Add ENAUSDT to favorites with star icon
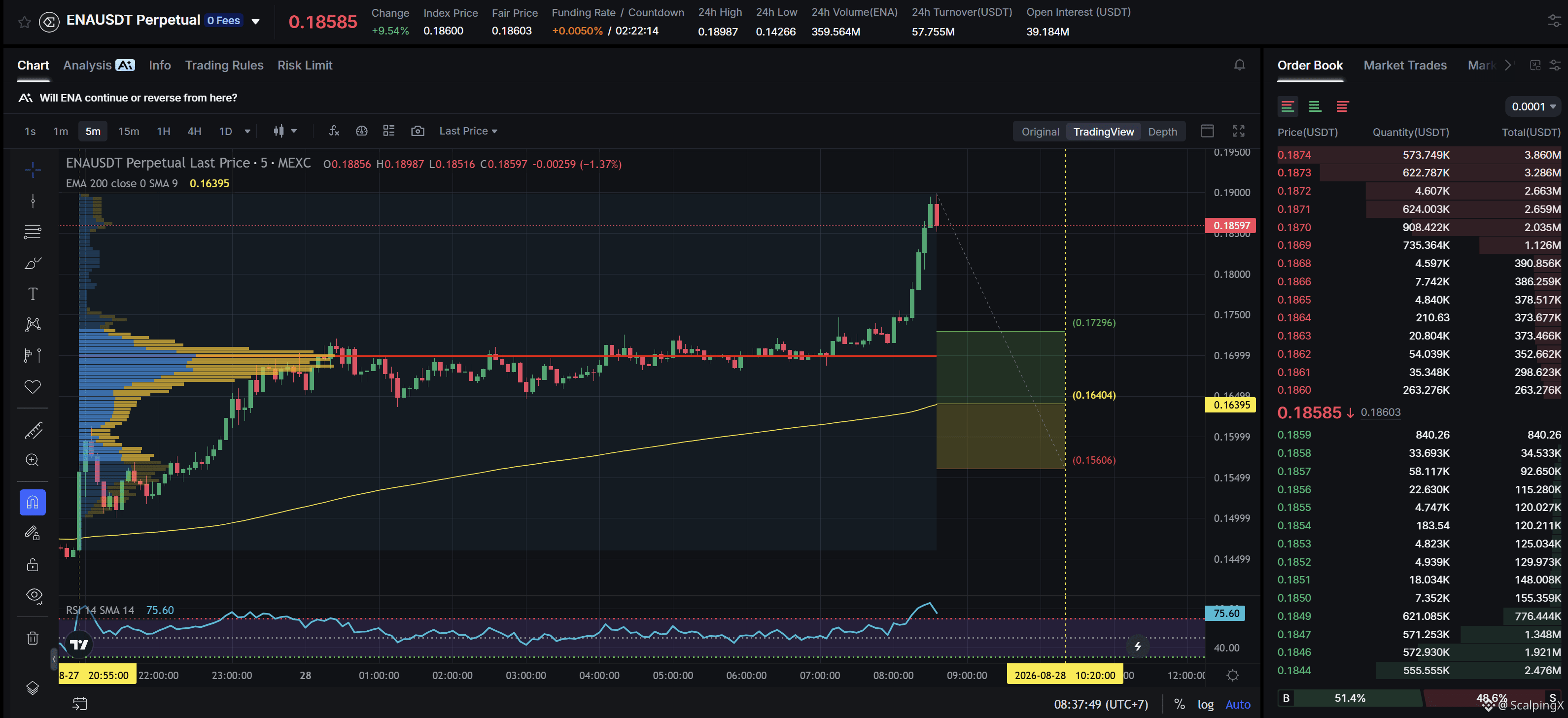The height and width of the screenshot is (718, 1568). (x=24, y=22)
